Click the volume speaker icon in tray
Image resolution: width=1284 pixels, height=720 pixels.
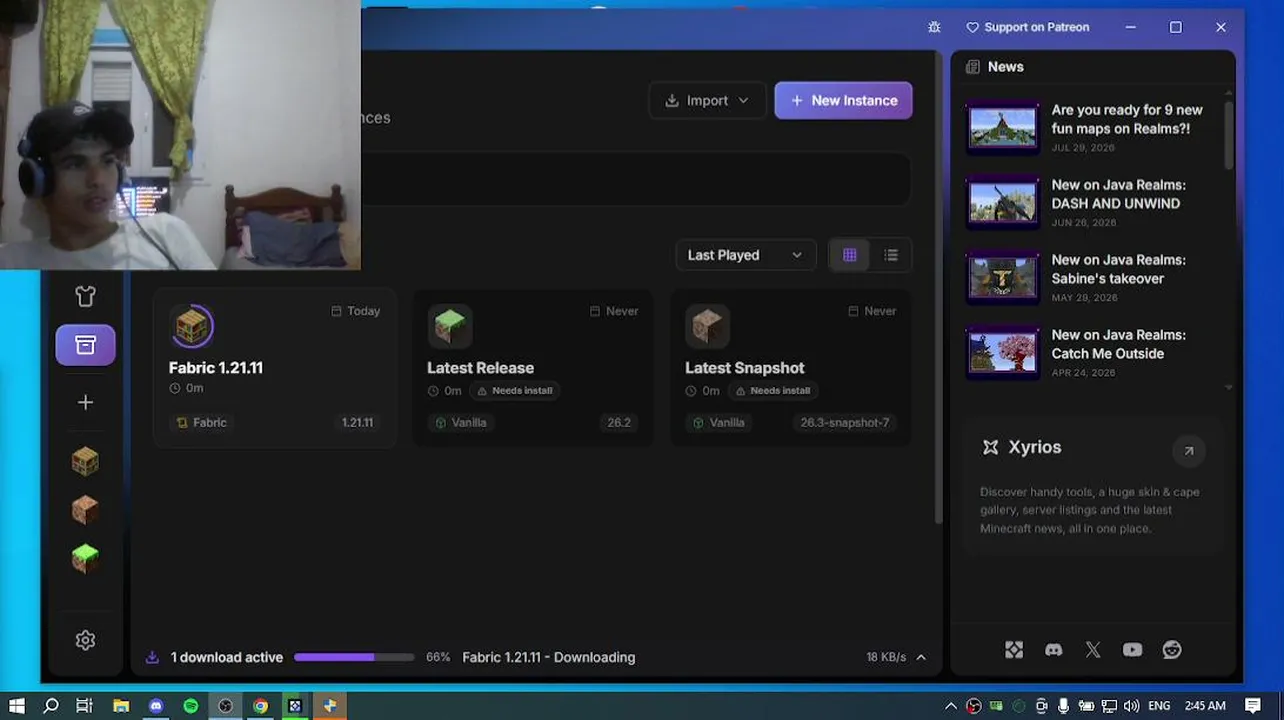point(1132,706)
